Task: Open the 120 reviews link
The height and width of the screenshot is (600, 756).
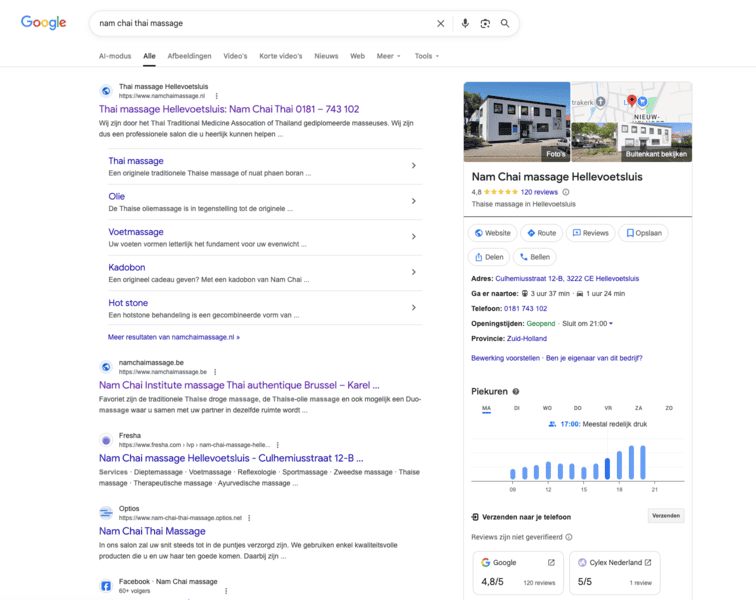Action: (x=539, y=192)
